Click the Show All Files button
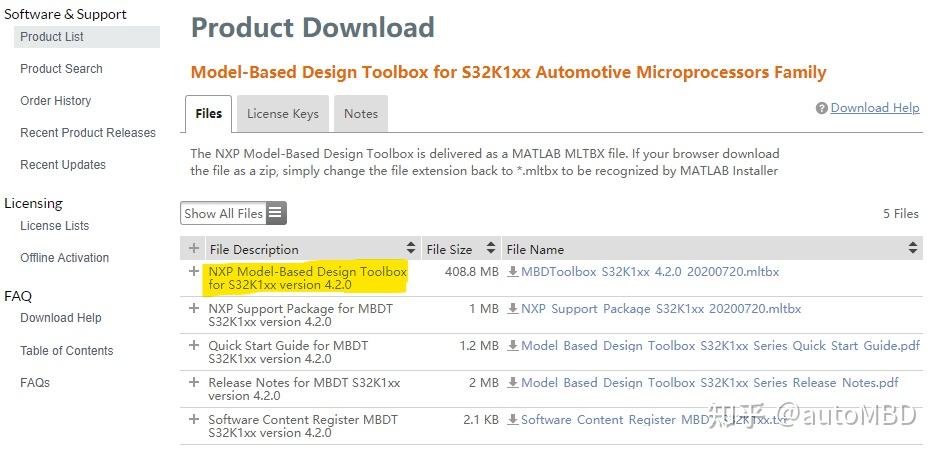 pyautogui.click(x=233, y=213)
